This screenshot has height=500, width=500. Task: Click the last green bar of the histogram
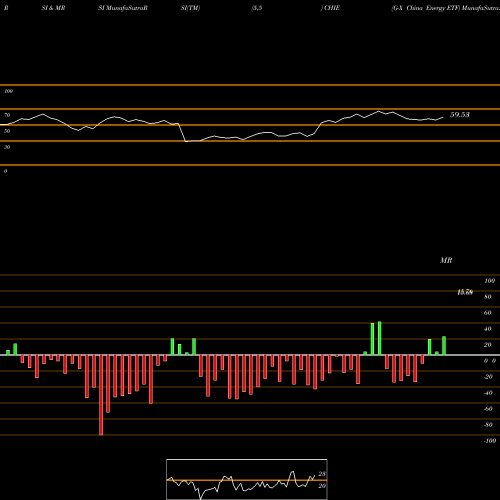click(444, 346)
